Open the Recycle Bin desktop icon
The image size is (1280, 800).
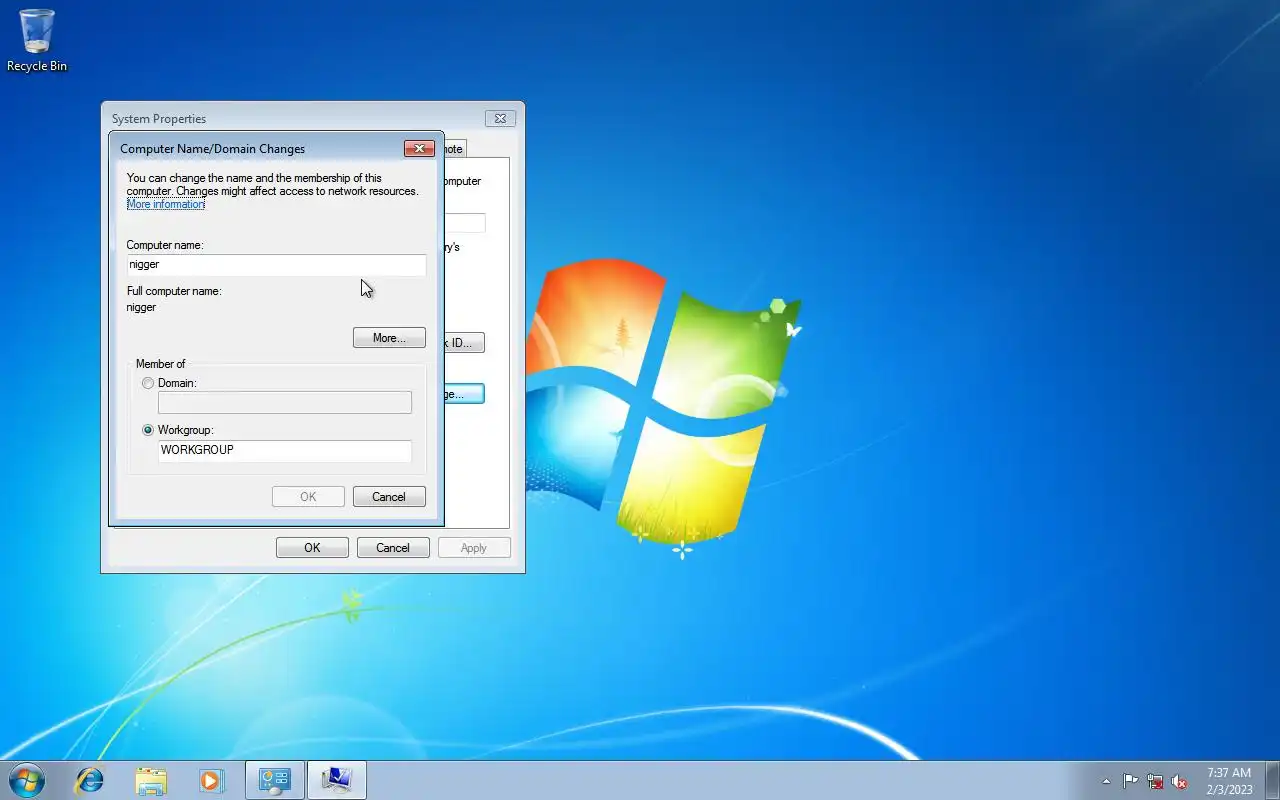pos(37,40)
